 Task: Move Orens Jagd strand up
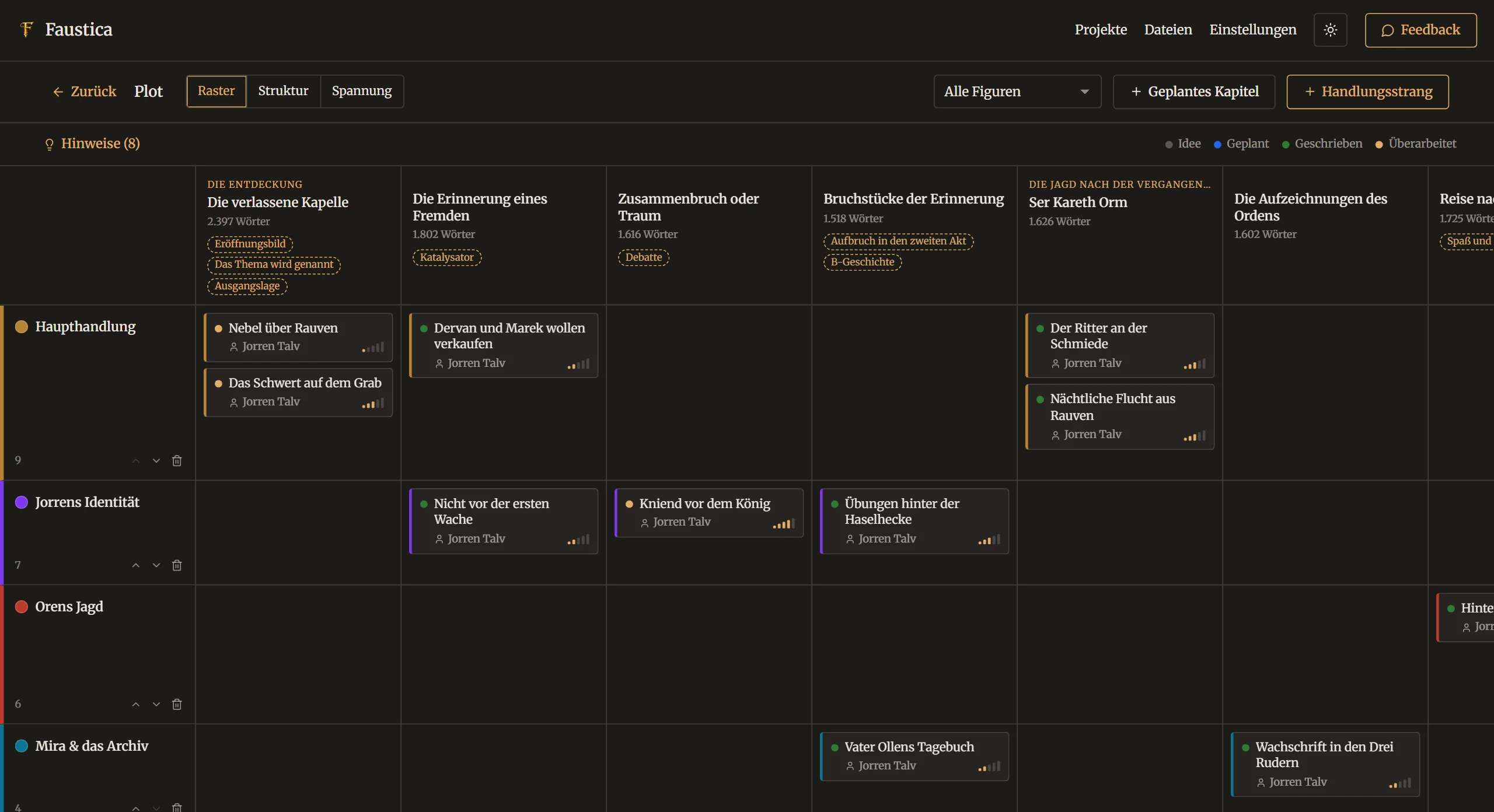pos(136,704)
